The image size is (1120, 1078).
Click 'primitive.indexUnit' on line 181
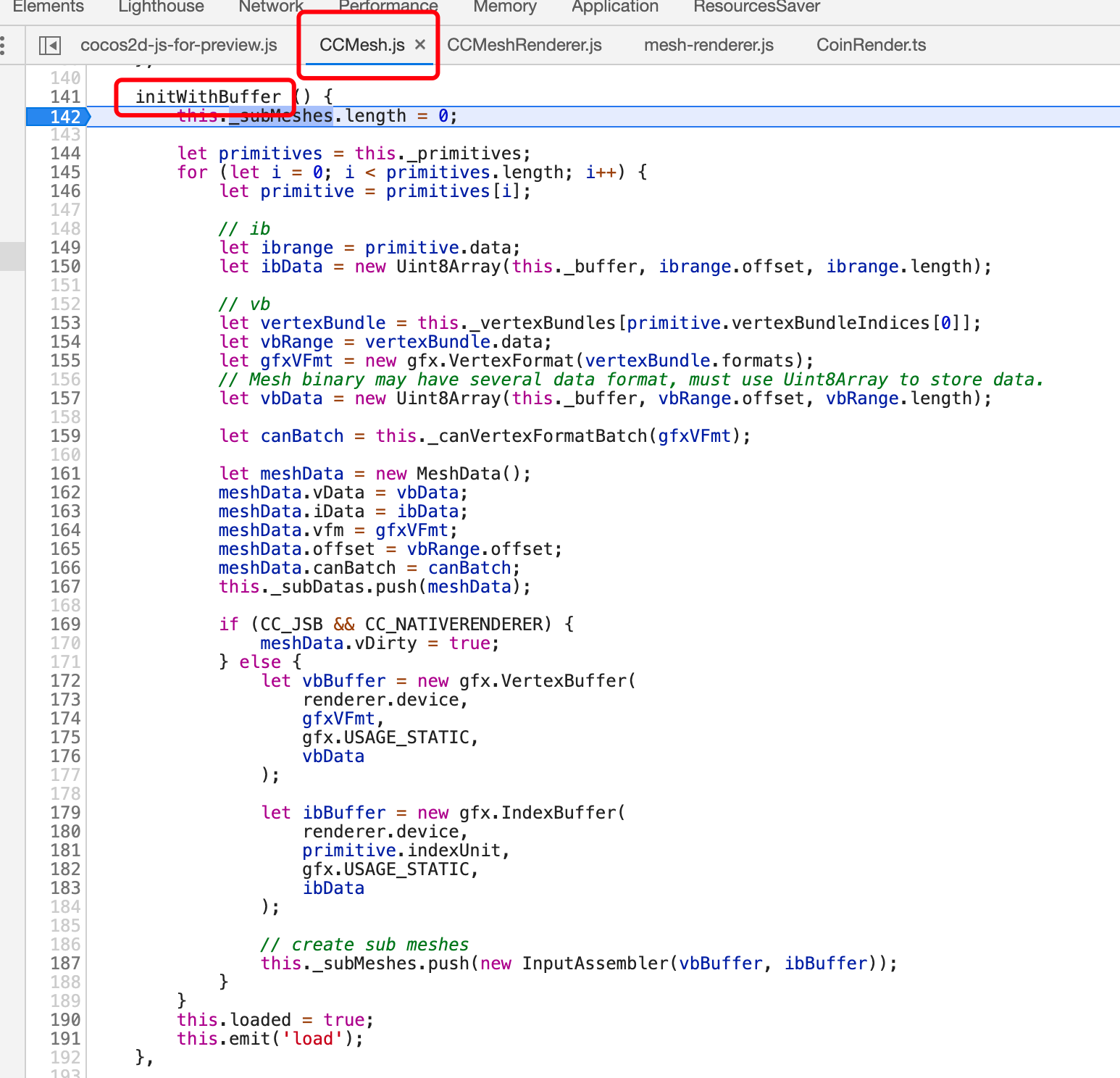pos(401,851)
